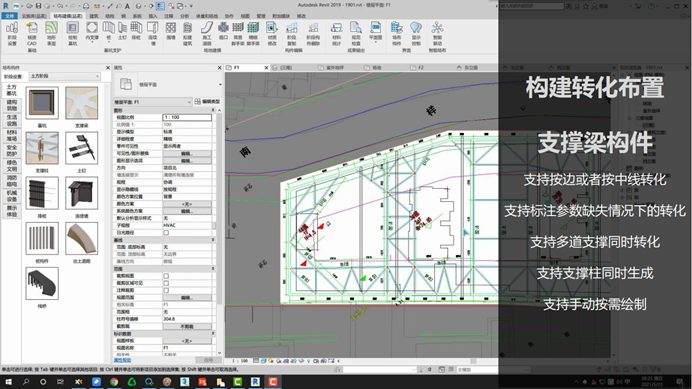Open the 楼层平面: F1 type selector dropdown
Viewport: 692px width, 389px height.
point(153,102)
